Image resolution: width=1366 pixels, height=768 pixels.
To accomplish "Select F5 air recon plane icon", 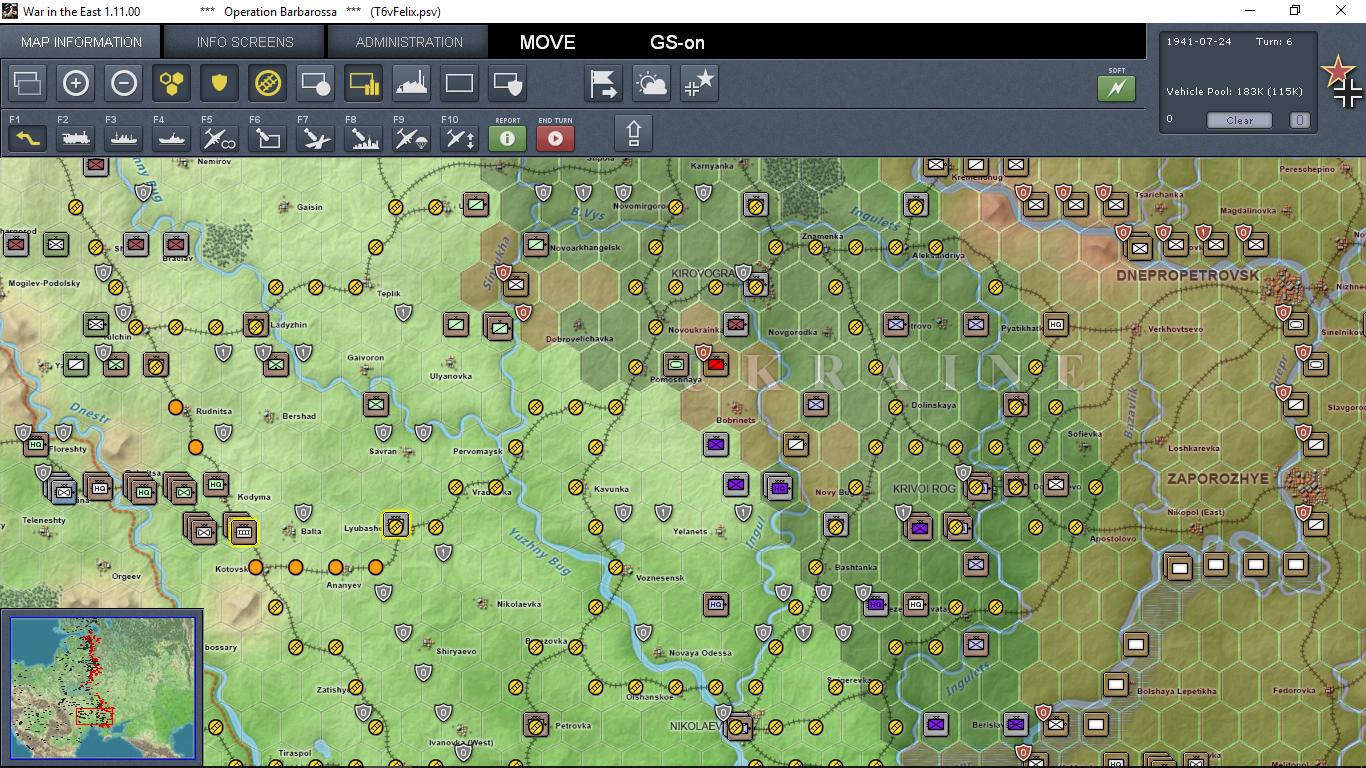I will click(x=220, y=138).
